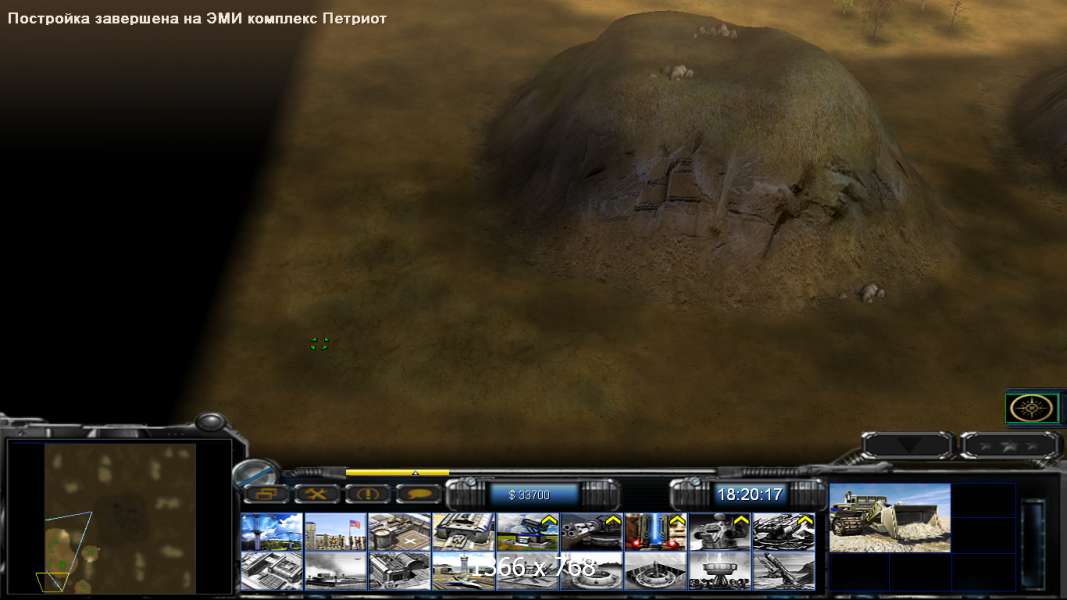Click the grayed circular bunker icon
Screen dimensions: 1067x600
pyautogui.click(x=591, y=570)
